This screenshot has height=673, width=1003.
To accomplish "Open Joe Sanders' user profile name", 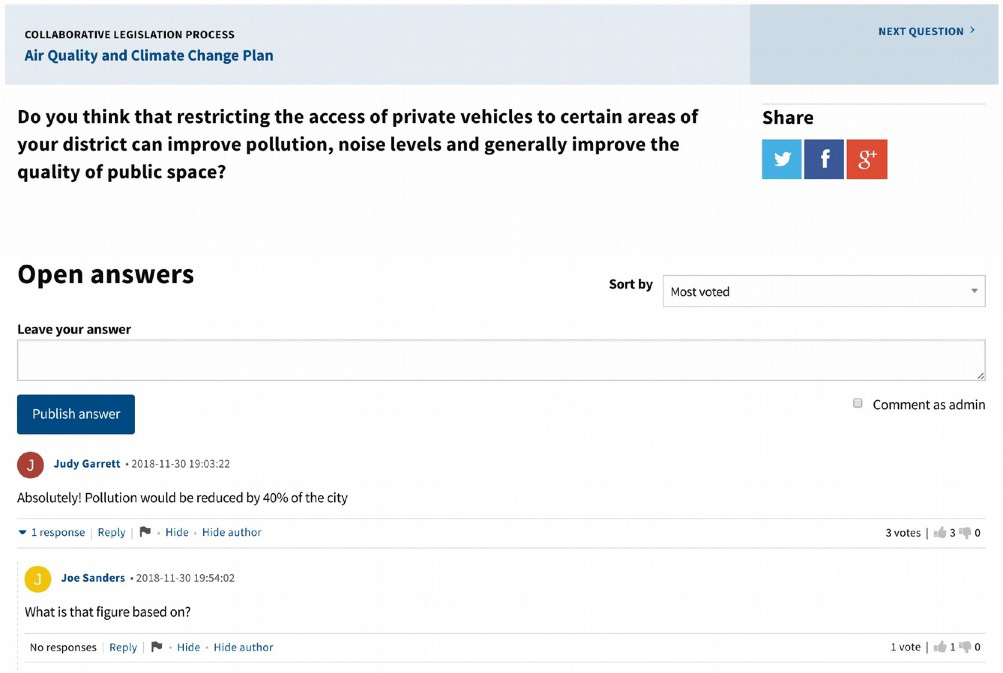I will 93,578.
